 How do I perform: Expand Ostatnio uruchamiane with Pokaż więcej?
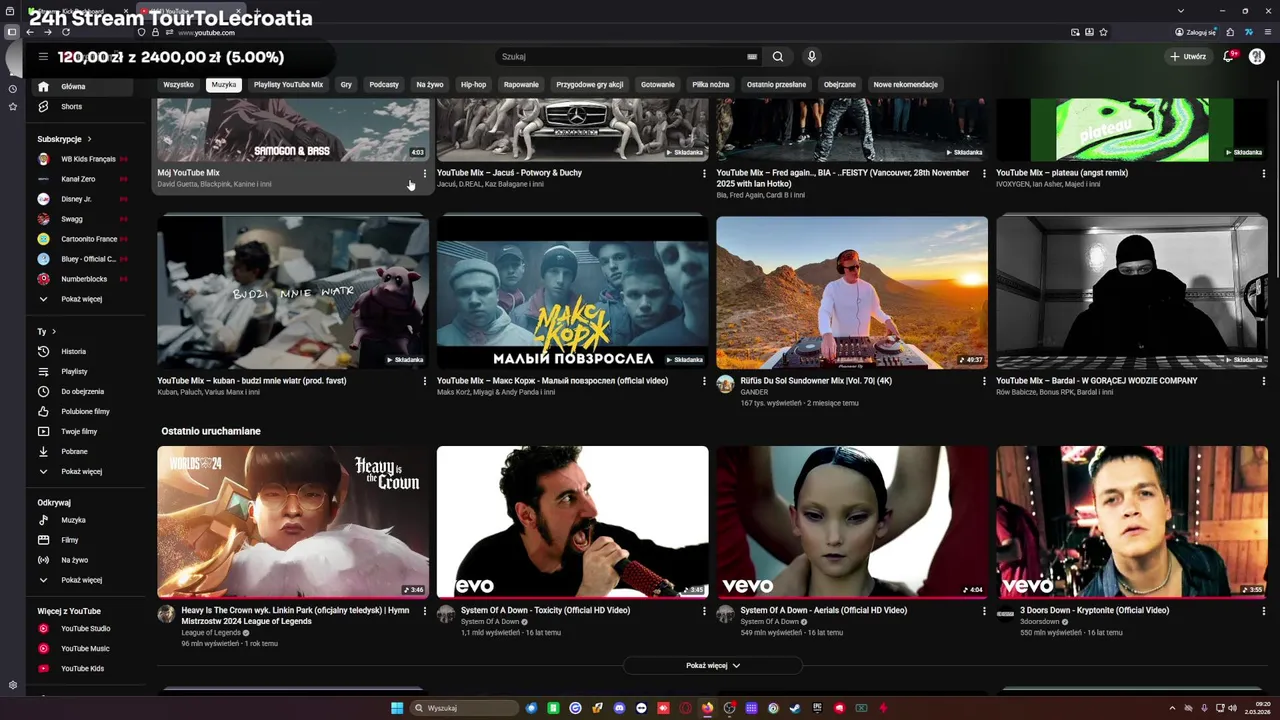click(x=713, y=665)
